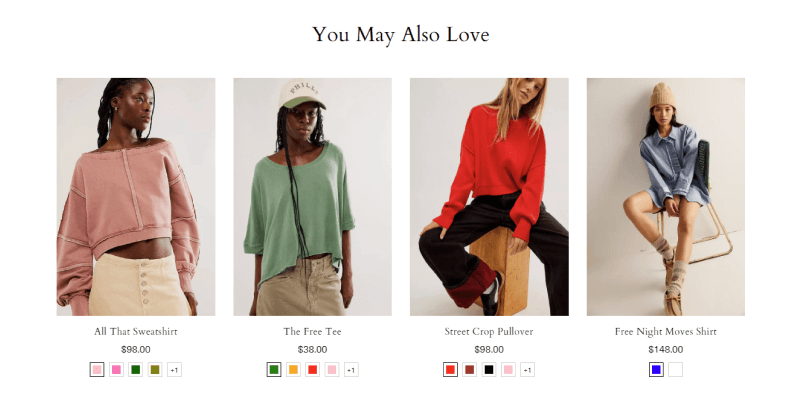This screenshot has width=801, height=401.
Task: Choose white swatch under Free Night Moves Shirt
Action: 675,369
